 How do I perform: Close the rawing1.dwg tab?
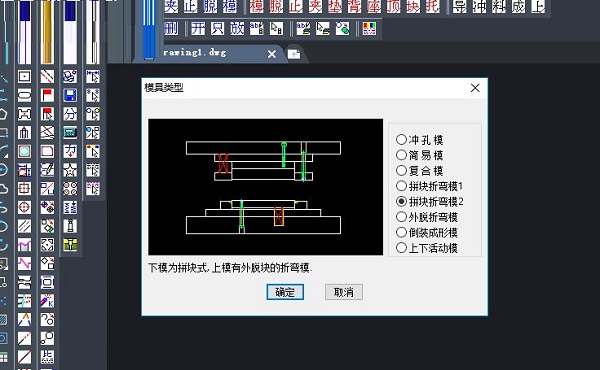click(272, 54)
